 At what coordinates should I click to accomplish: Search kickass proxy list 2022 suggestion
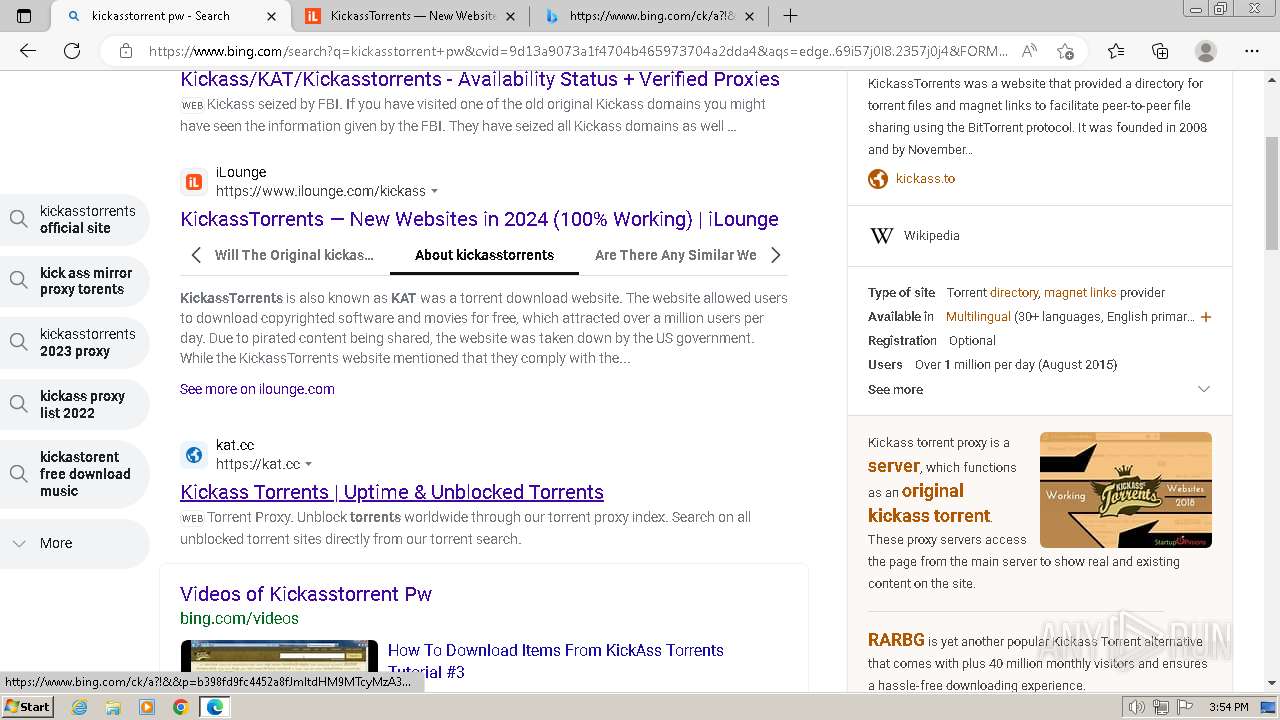click(x=74, y=404)
